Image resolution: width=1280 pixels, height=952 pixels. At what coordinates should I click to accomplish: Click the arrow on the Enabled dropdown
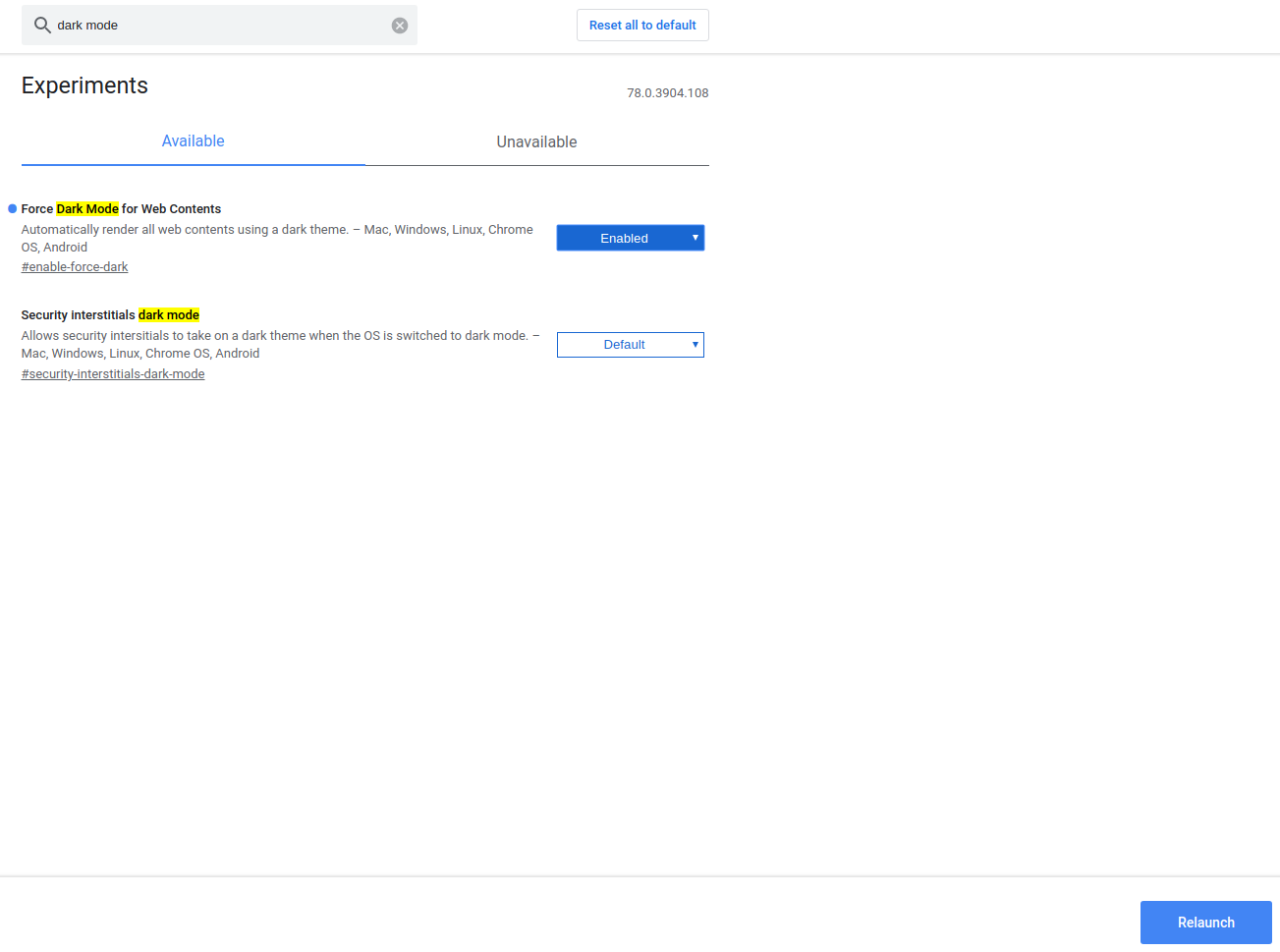click(695, 238)
